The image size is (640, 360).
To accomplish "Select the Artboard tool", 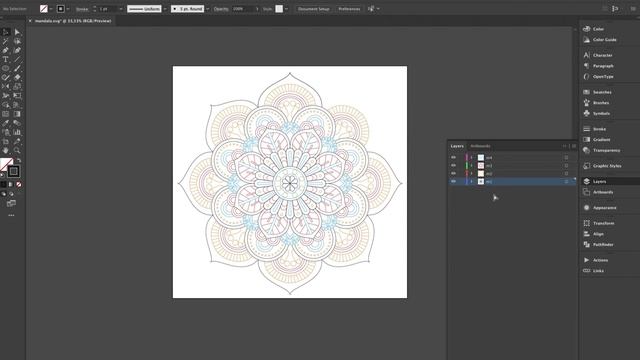I will tap(6, 141).
